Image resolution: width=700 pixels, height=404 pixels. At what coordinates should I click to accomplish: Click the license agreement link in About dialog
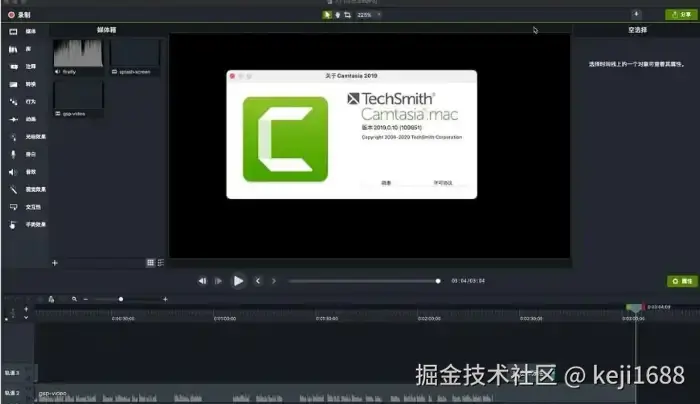click(x=443, y=183)
